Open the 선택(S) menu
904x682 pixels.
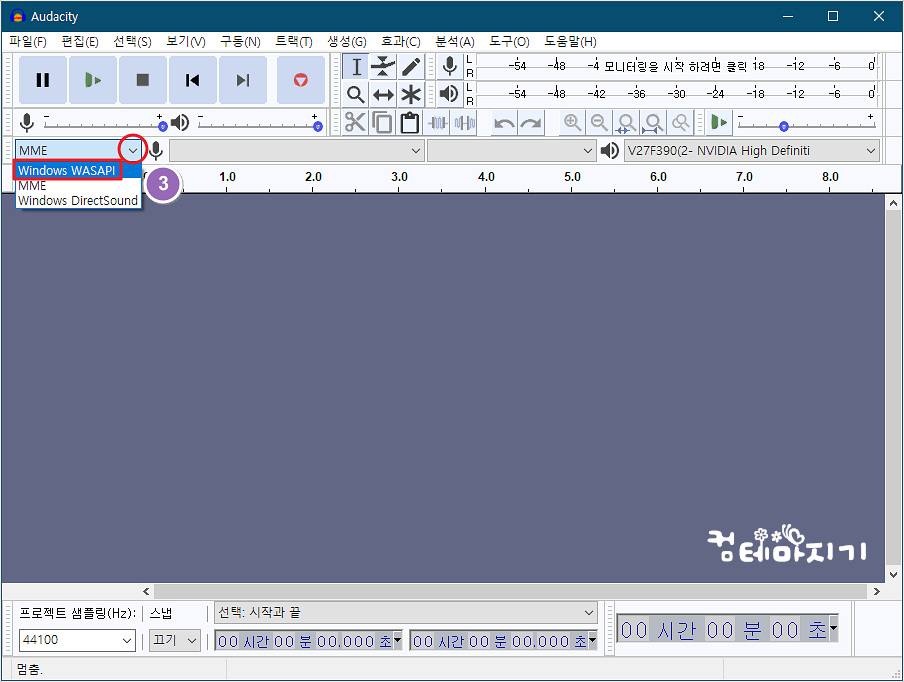(132, 42)
